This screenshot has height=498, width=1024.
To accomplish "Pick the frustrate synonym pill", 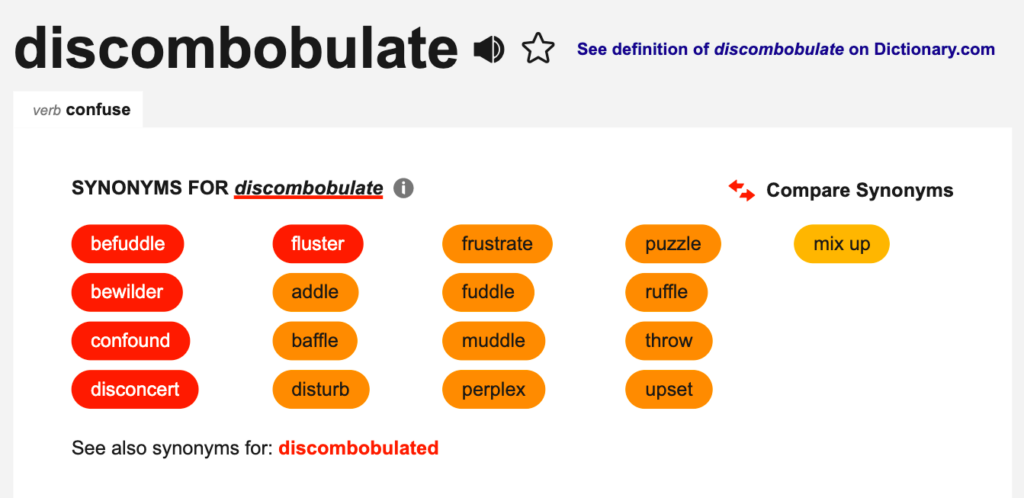I will pos(497,244).
